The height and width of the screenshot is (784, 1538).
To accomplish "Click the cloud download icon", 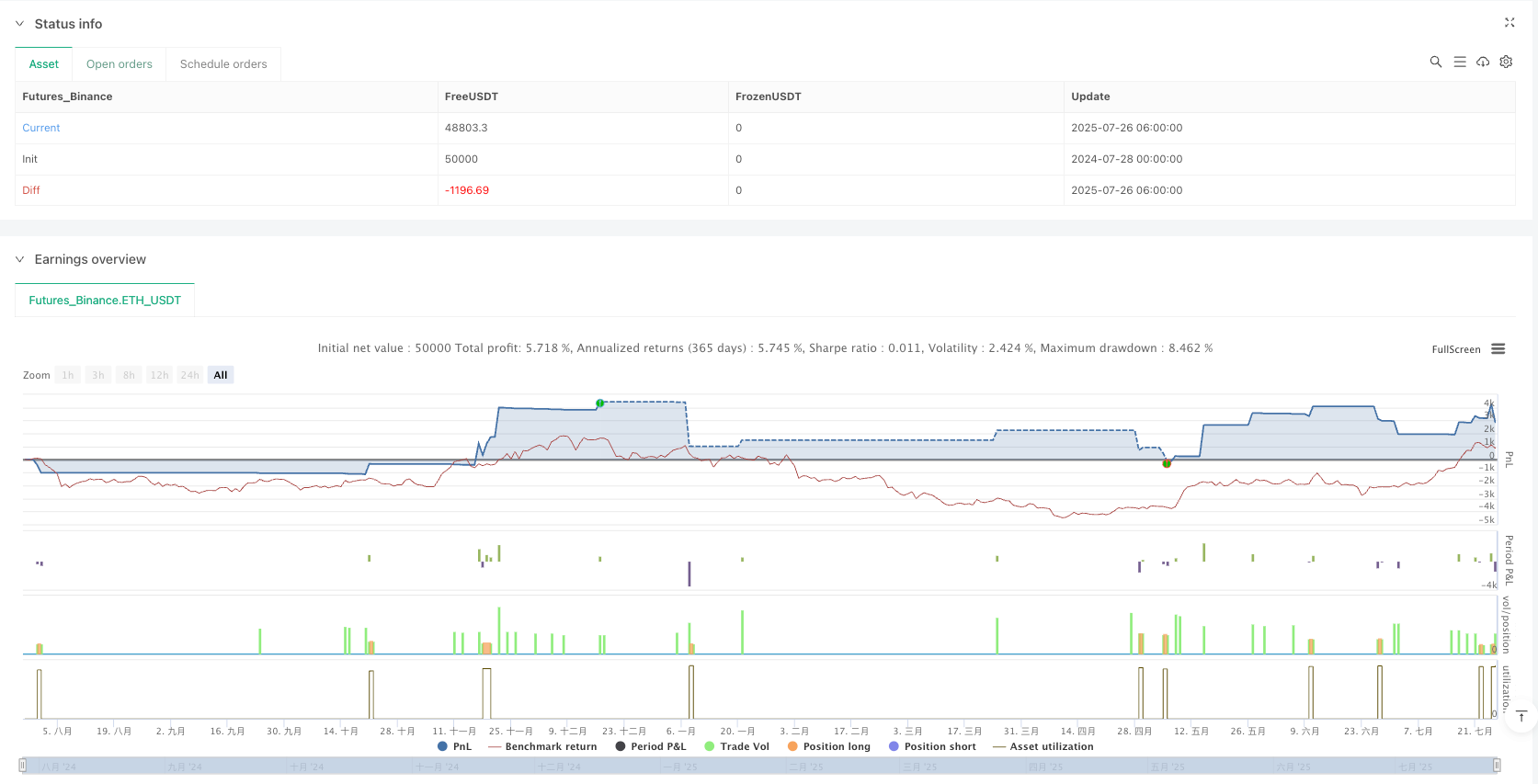I will pyautogui.click(x=1483, y=62).
